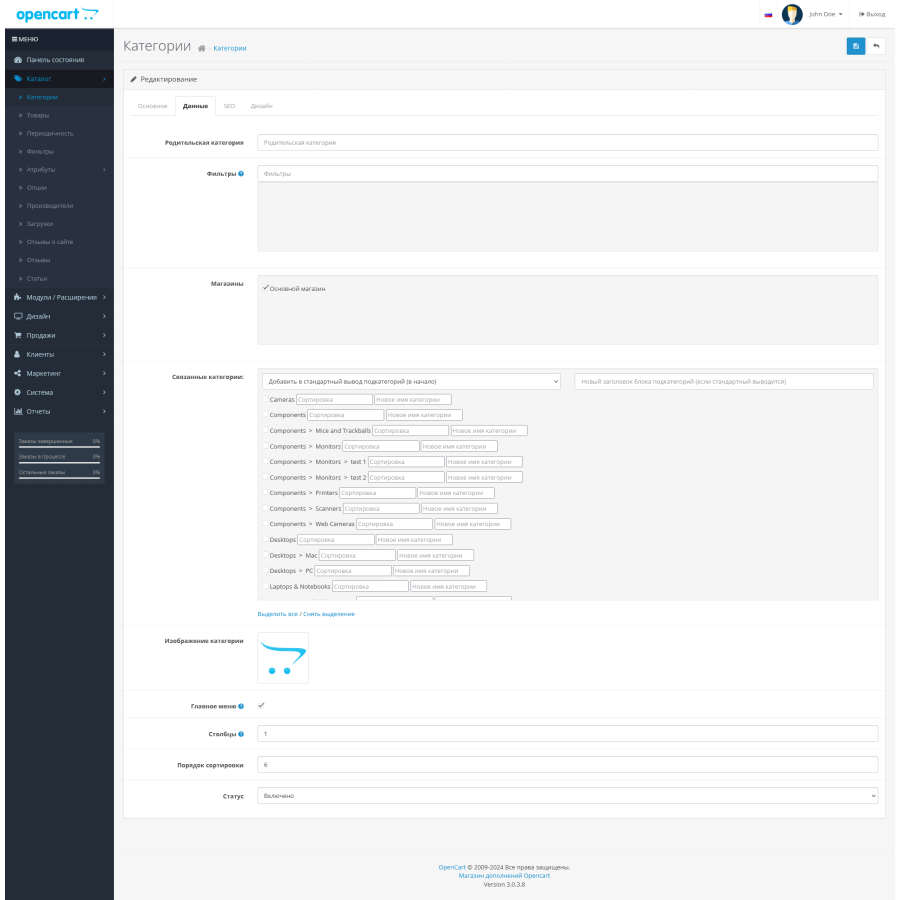Click the Выход logout link
The image size is (900, 900).
pos(872,14)
